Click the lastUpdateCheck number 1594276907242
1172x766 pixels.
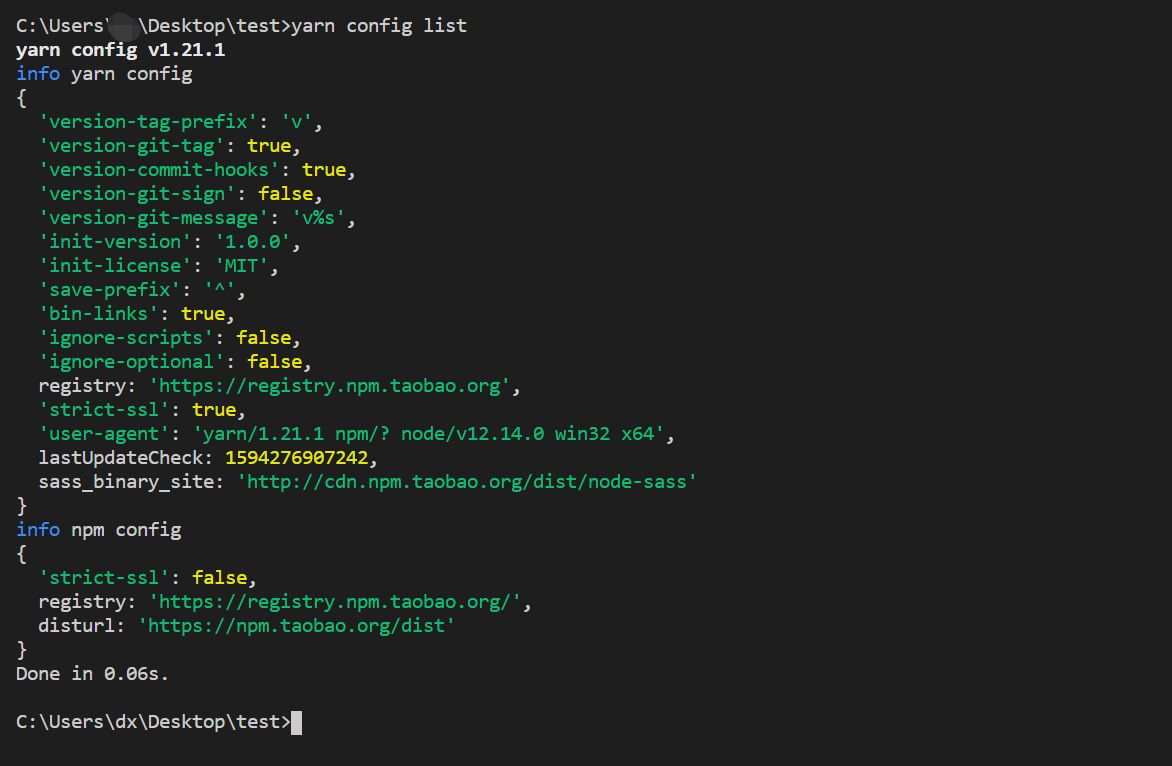(297, 458)
